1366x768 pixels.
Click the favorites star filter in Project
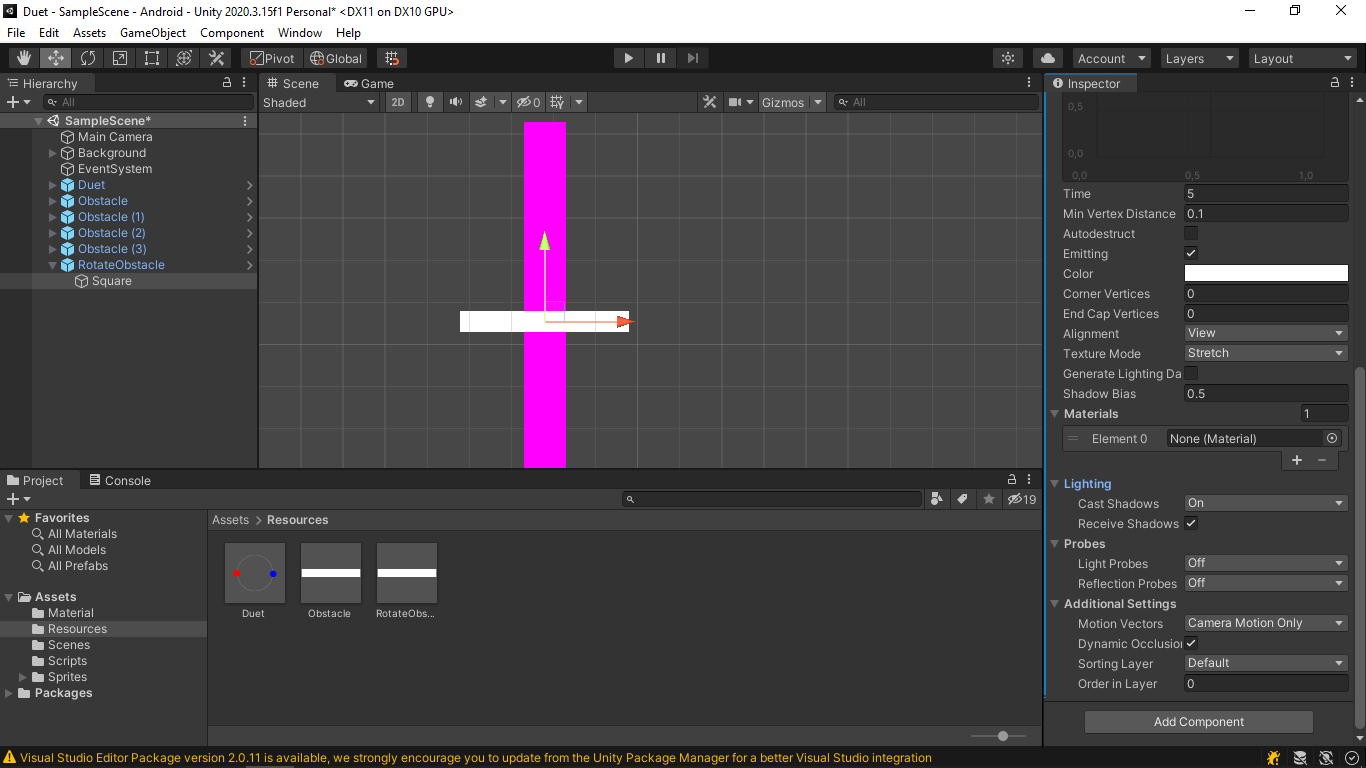[989, 498]
